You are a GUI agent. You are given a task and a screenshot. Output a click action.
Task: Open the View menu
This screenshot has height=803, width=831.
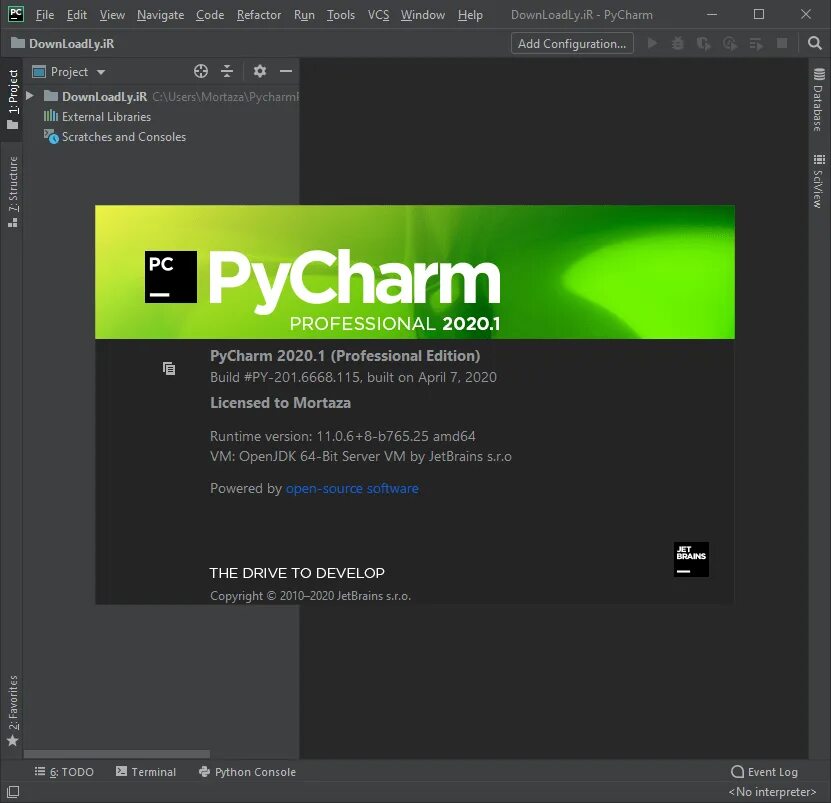(112, 15)
